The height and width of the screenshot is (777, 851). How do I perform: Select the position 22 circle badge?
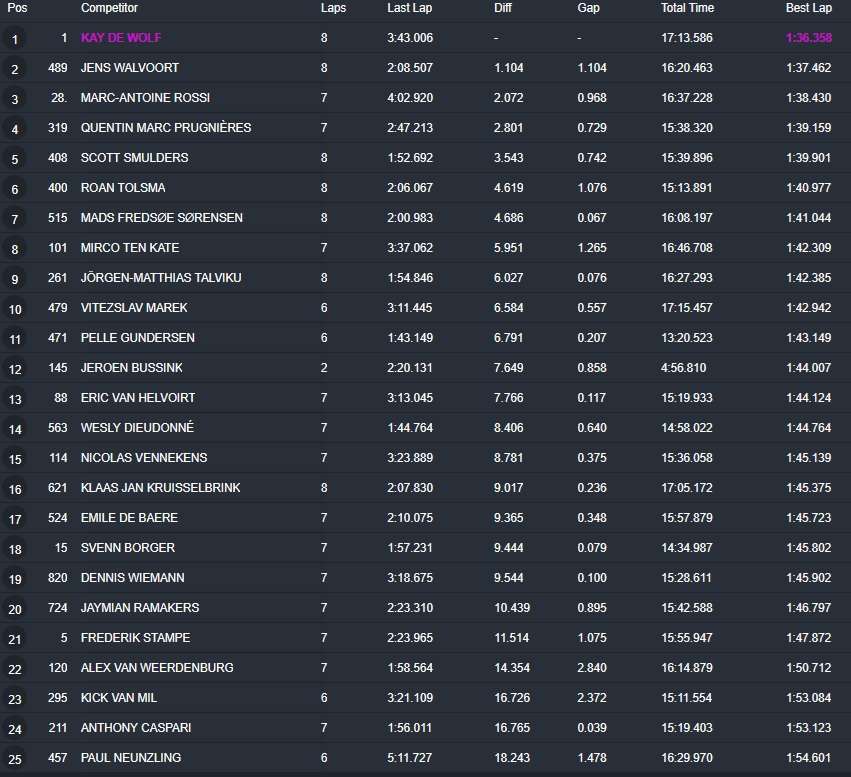14,669
